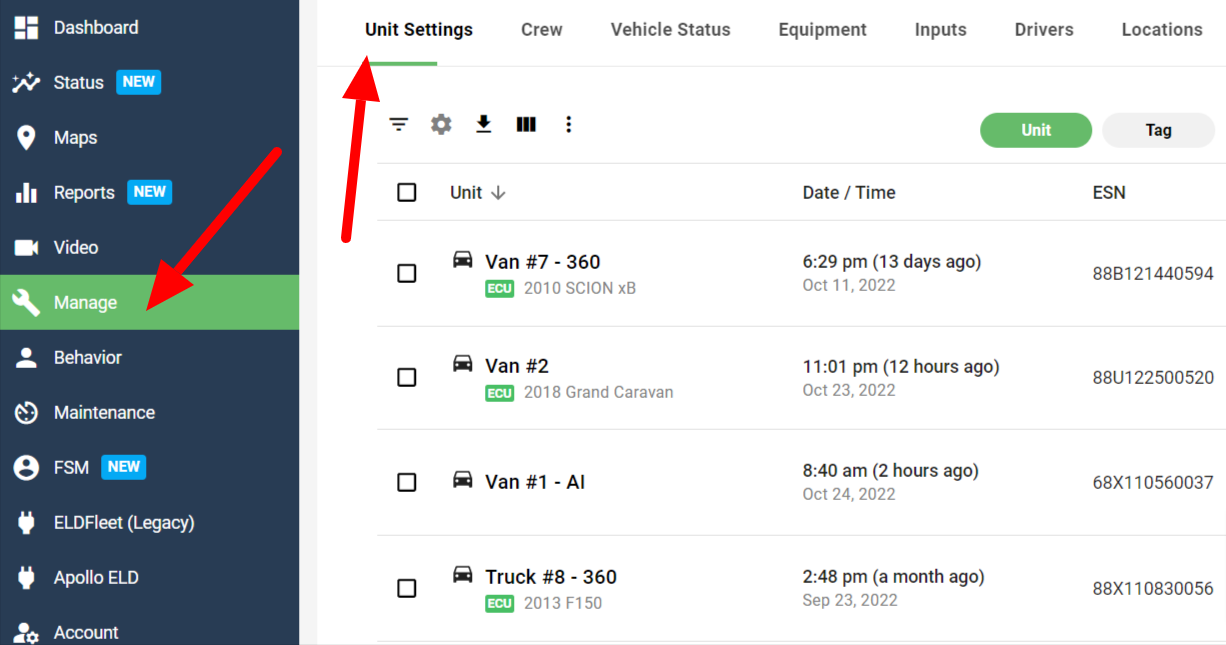
Task: Open the filter icon above the unit list
Action: (399, 124)
